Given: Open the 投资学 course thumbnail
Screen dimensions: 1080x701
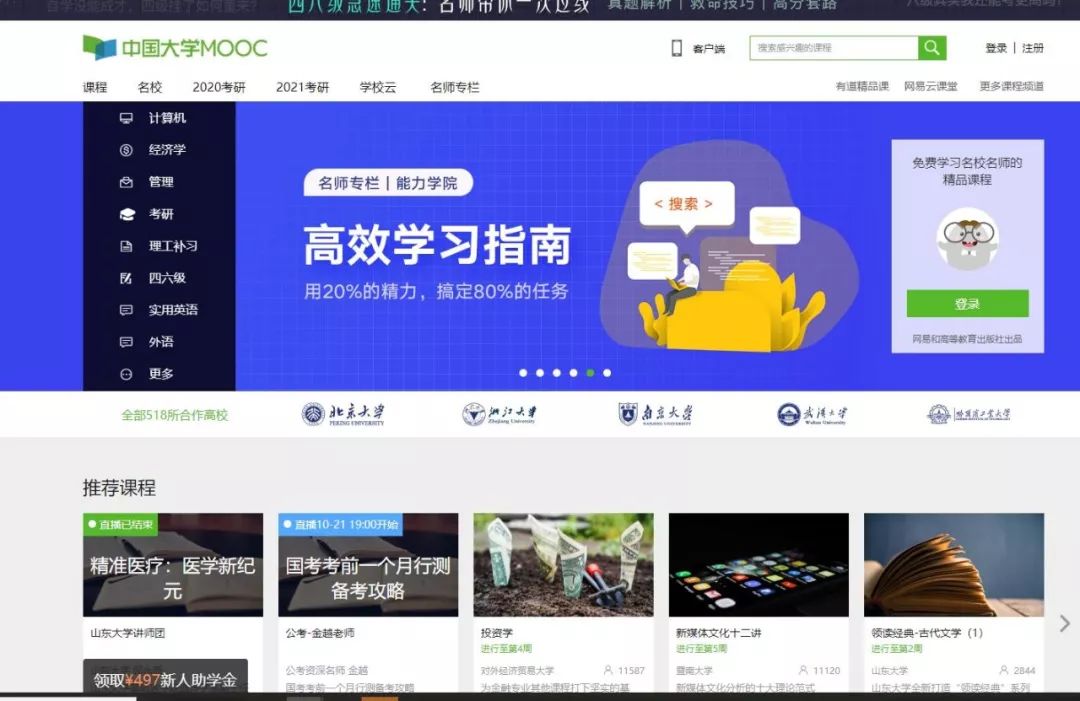Looking at the screenshot, I should point(563,565).
